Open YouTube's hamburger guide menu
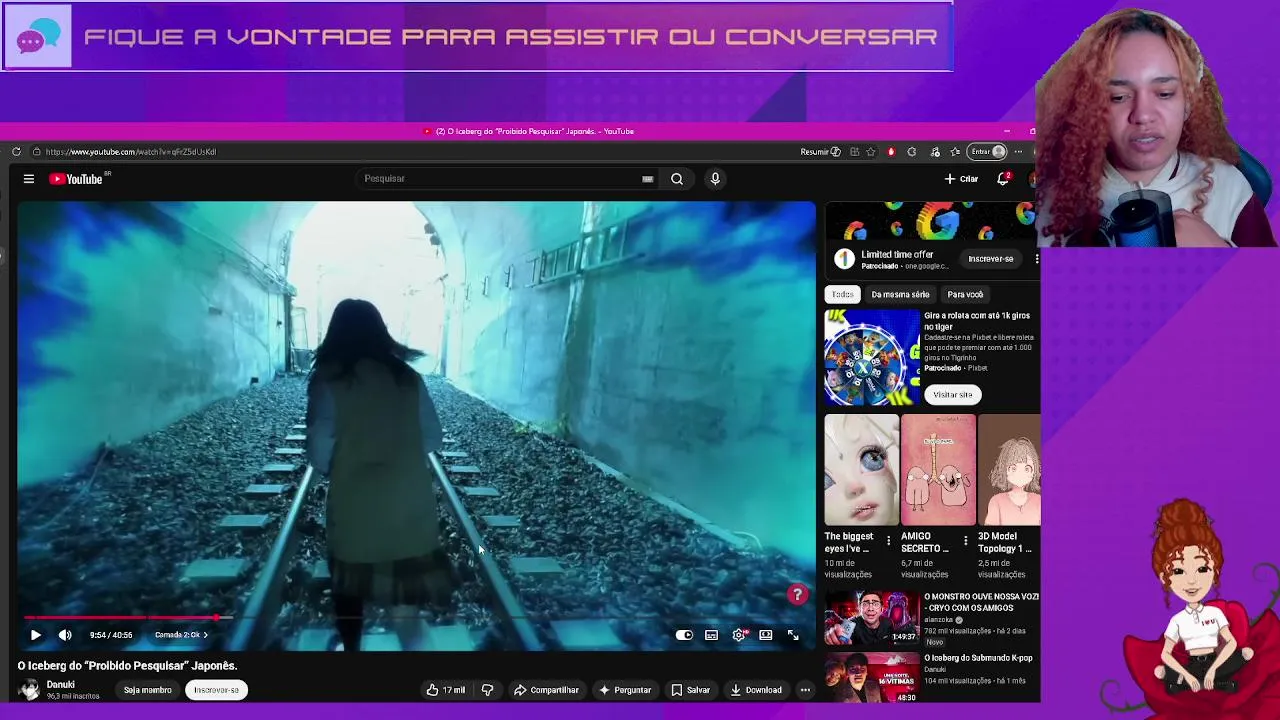1280x720 pixels. pos(29,179)
